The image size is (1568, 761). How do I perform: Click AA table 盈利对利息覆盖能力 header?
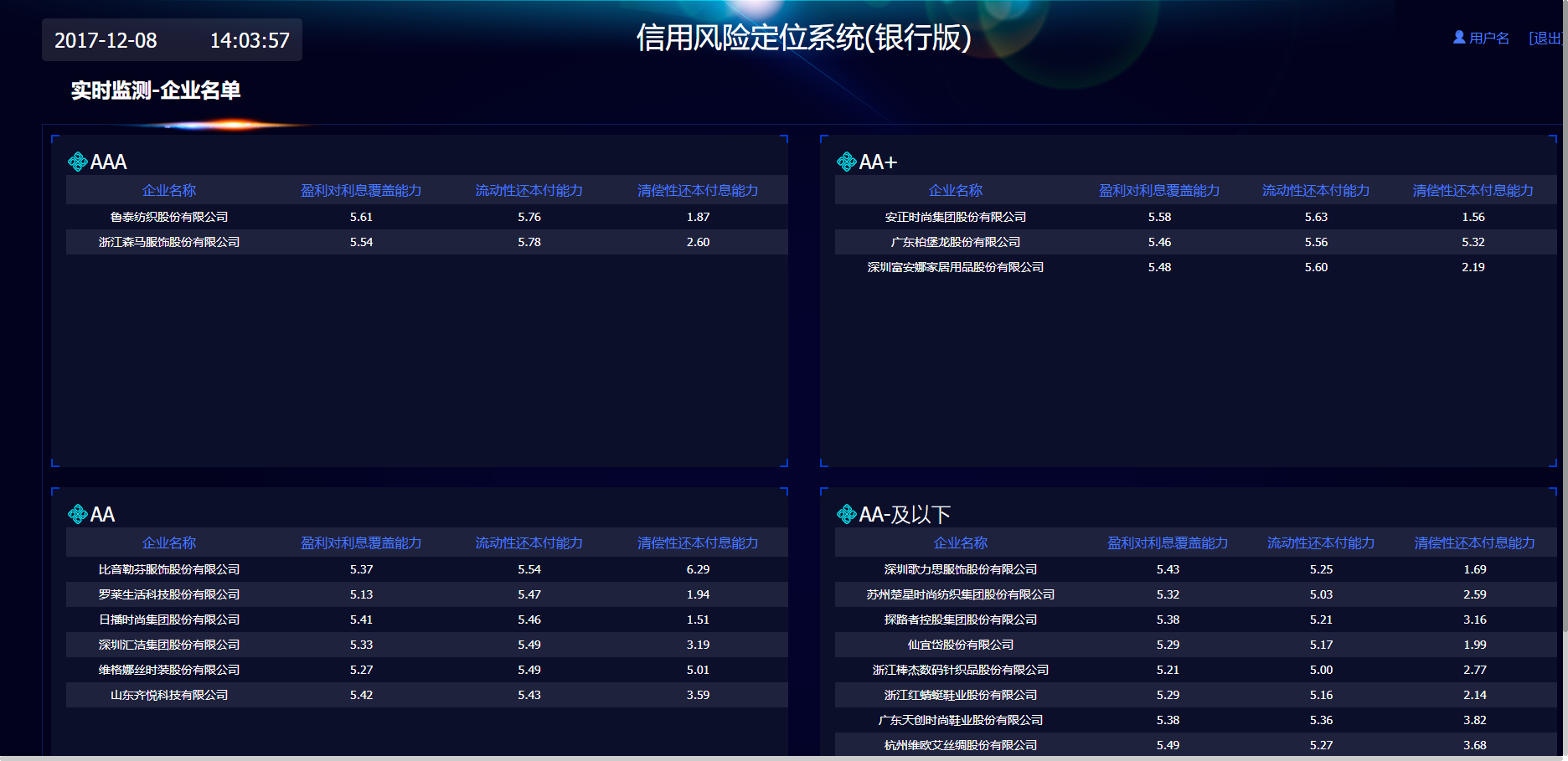361,543
